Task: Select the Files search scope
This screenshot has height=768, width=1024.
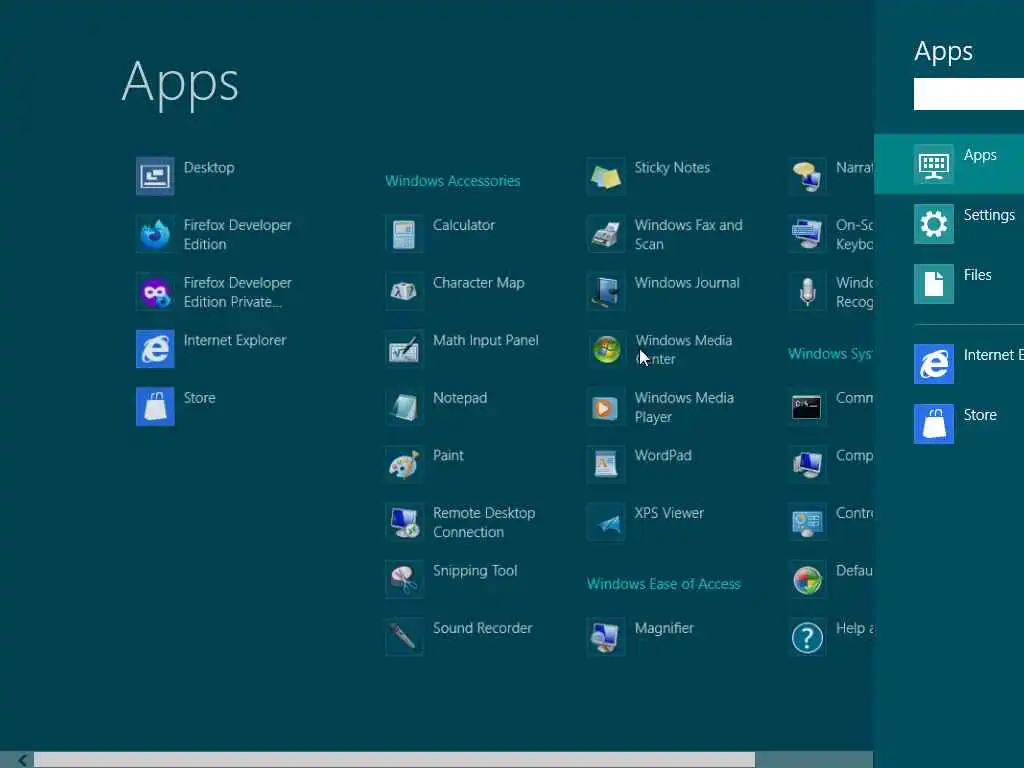Action: [949, 284]
